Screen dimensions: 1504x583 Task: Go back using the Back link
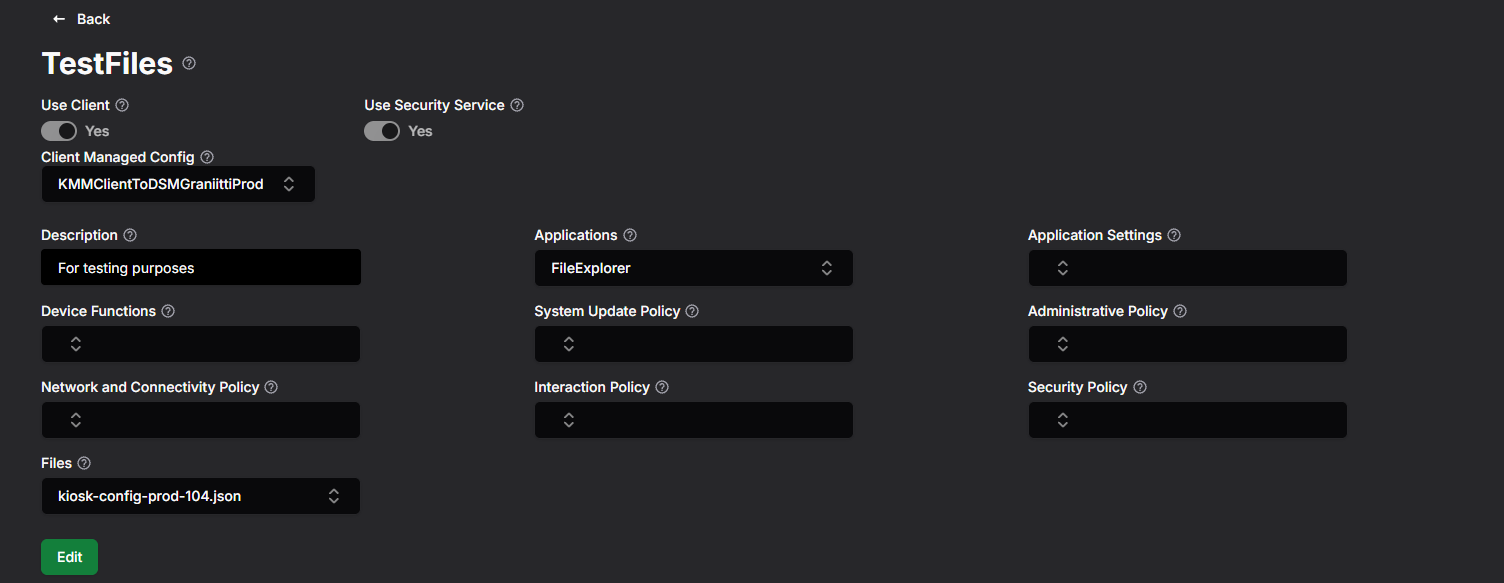81,19
